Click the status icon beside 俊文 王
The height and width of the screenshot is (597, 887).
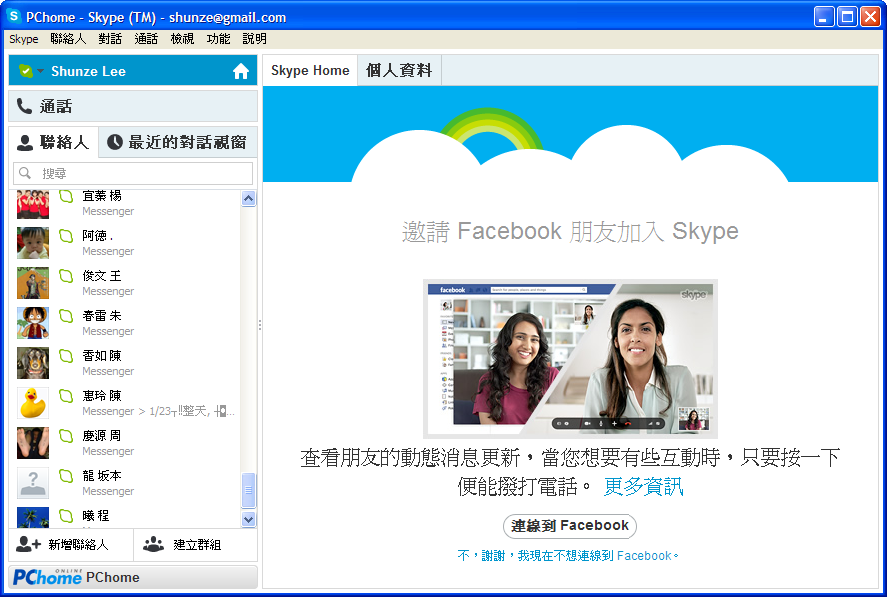[x=66, y=276]
